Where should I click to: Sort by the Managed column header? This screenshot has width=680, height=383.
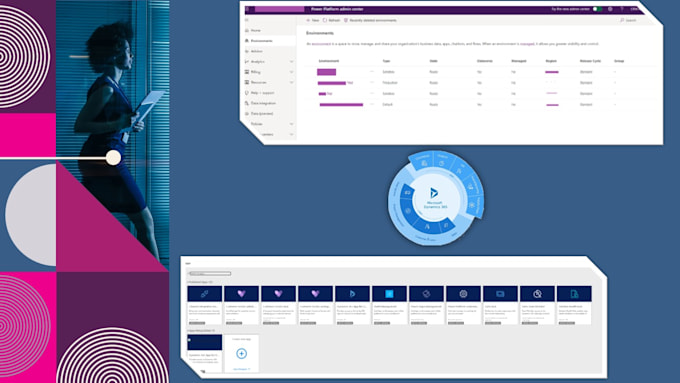519,61
